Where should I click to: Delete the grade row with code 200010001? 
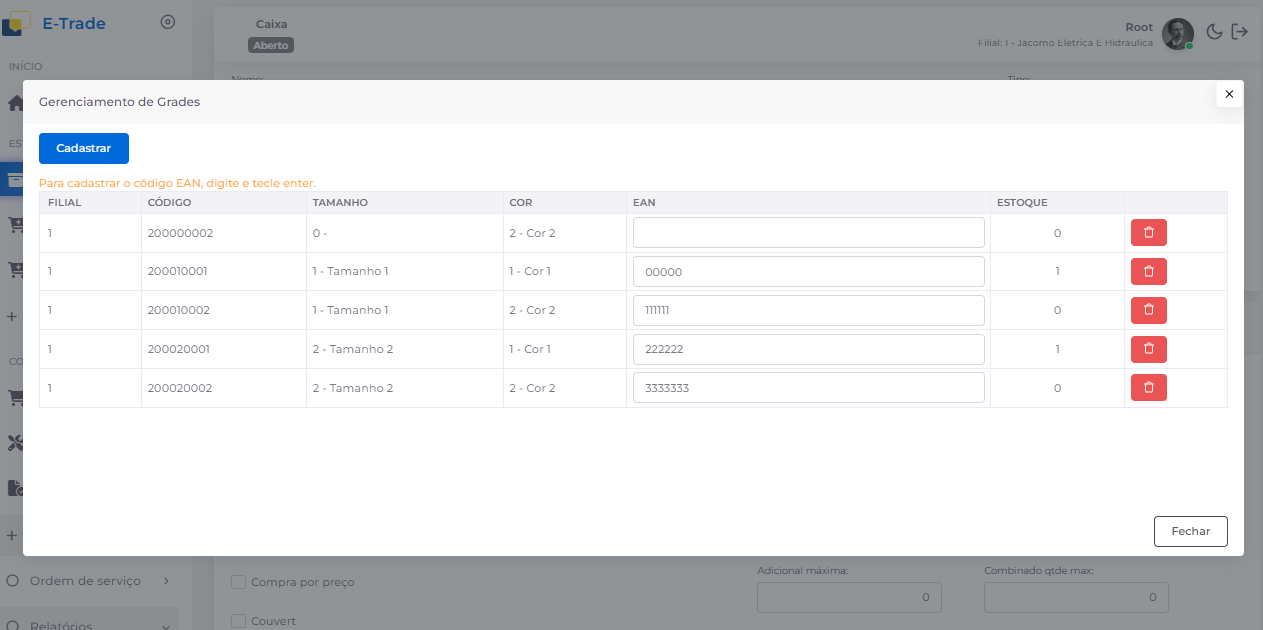[x=1148, y=272]
